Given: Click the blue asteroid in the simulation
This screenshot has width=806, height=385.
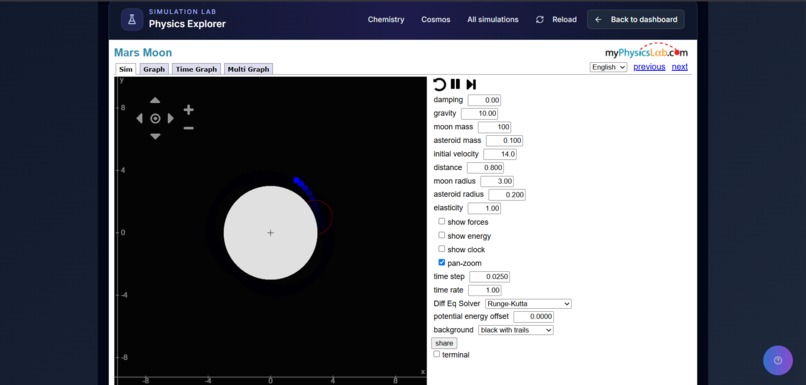Looking at the screenshot, I should pyautogui.click(x=297, y=180).
